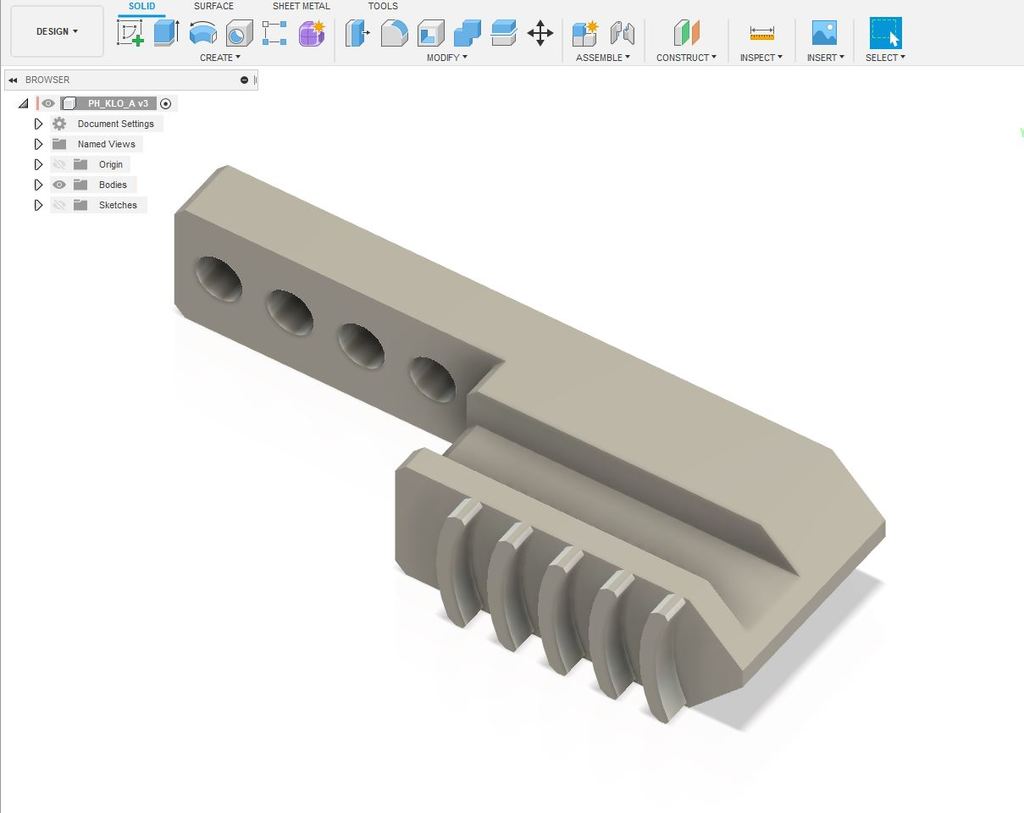
Task: Select the Joint tool under Assemble
Action: pos(622,34)
